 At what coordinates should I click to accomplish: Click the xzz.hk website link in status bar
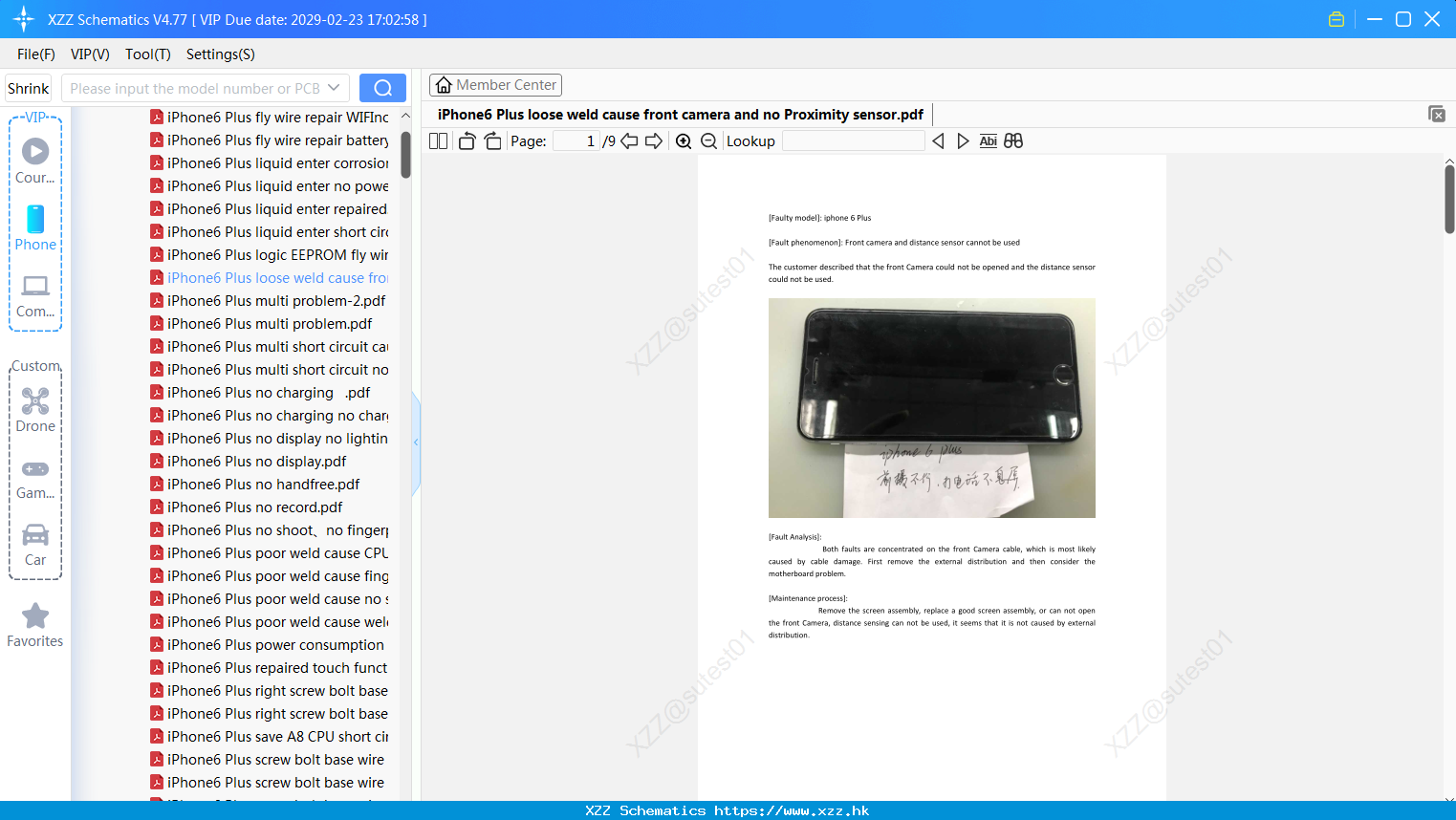(x=792, y=810)
